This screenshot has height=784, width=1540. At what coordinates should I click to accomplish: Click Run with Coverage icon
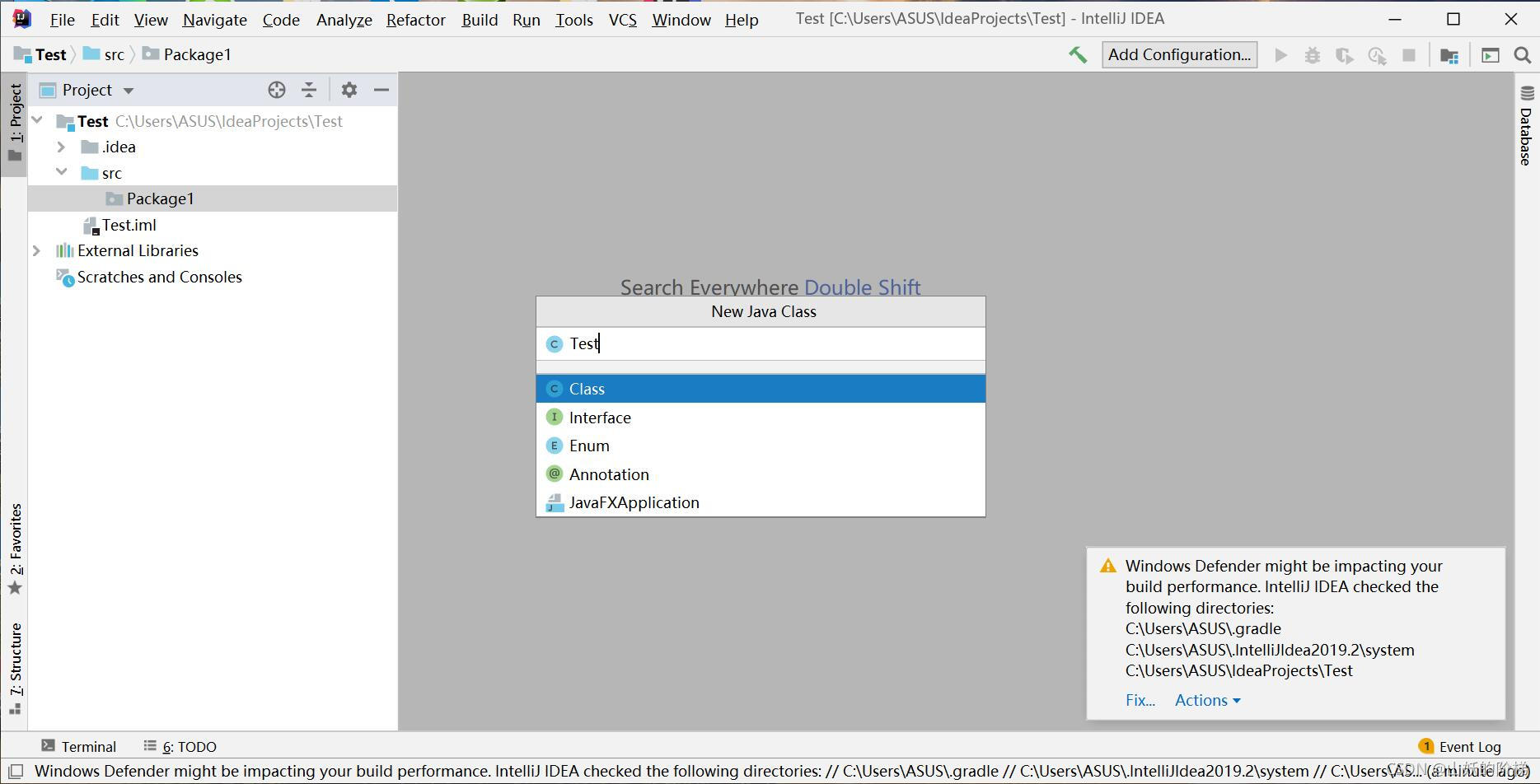(x=1345, y=55)
